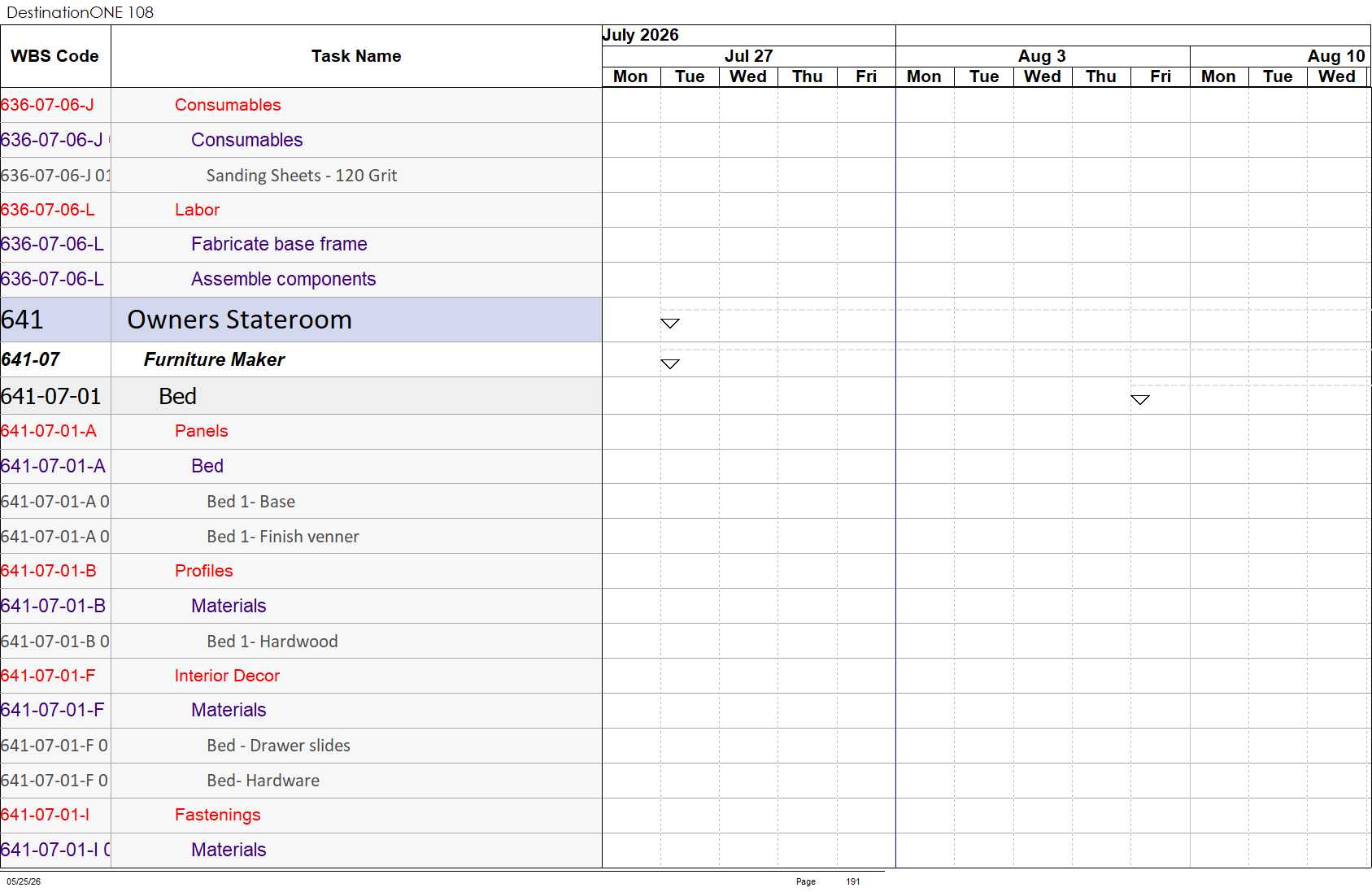Select Sanding Sheets - 120 Grit row
The width and height of the screenshot is (1372, 892).
(301, 175)
